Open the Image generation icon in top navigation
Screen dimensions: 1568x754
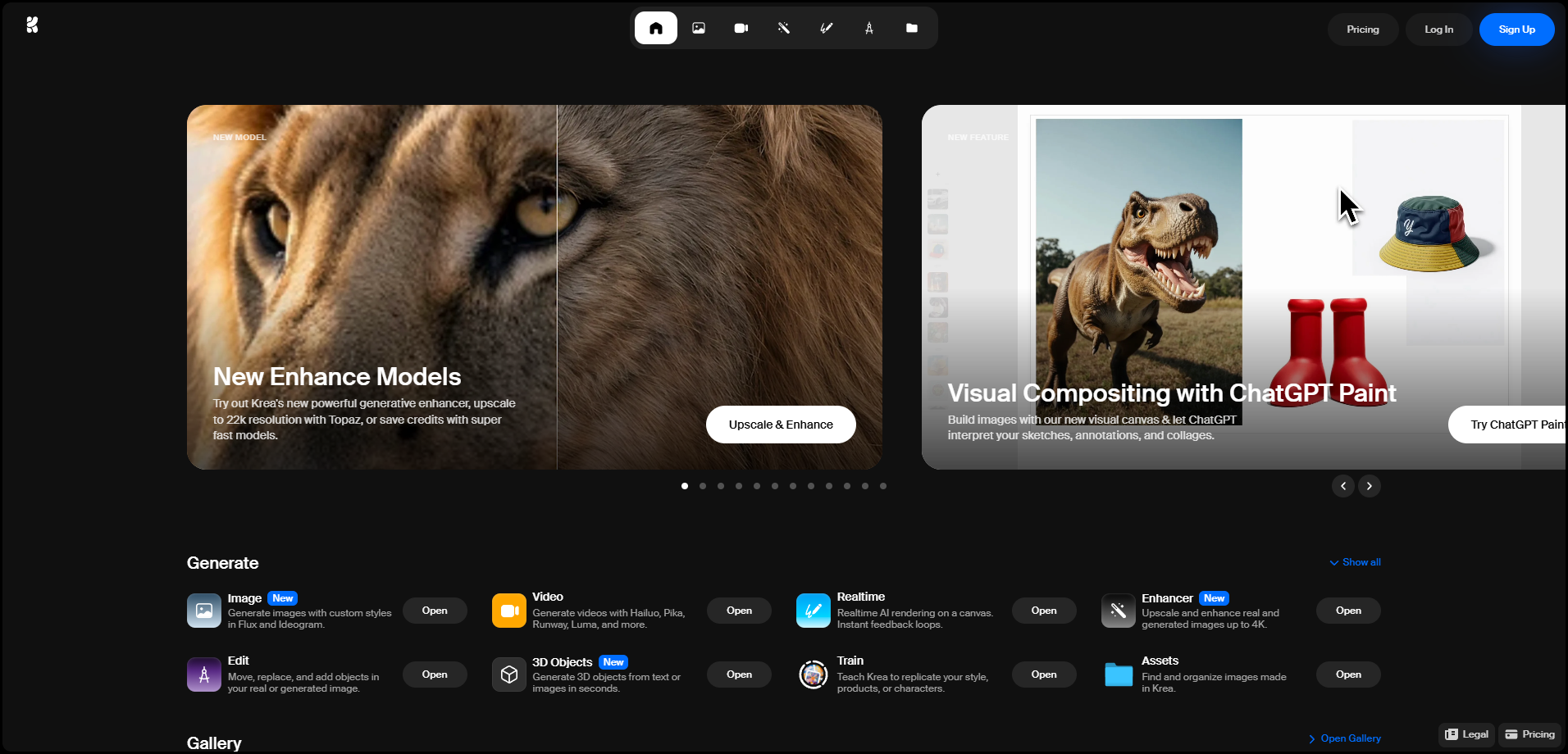(x=699, y=28)
